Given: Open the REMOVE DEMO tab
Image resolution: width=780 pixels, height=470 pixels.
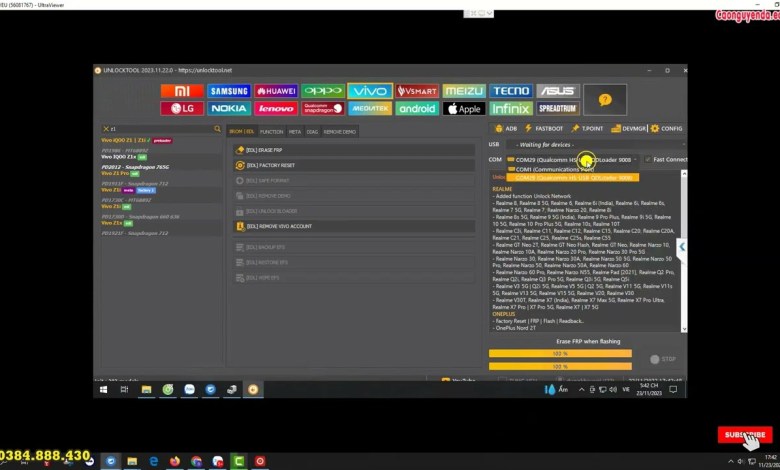Looking at the screenshot, I should [x=340, y=131].
